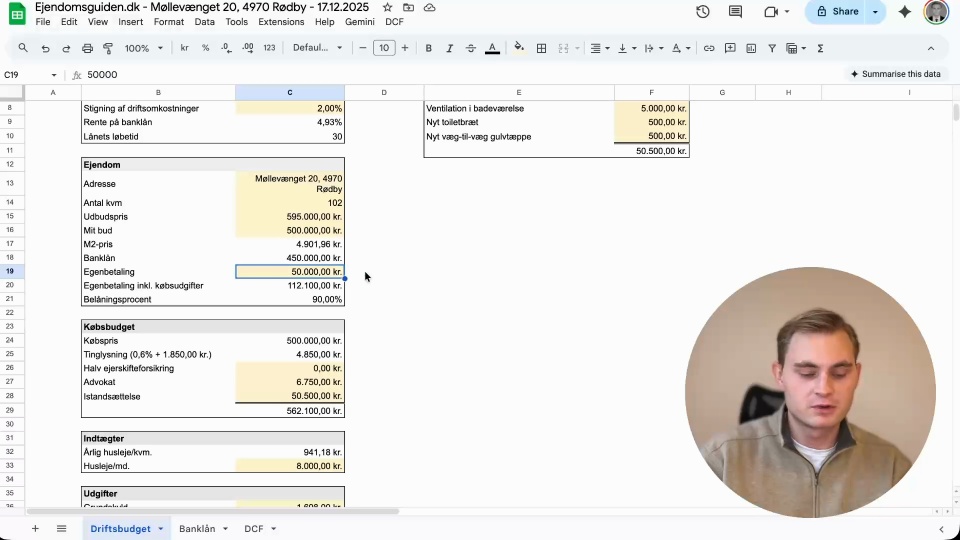Undo the last action
Screen dimensions: 960x540
pos(45,48)
